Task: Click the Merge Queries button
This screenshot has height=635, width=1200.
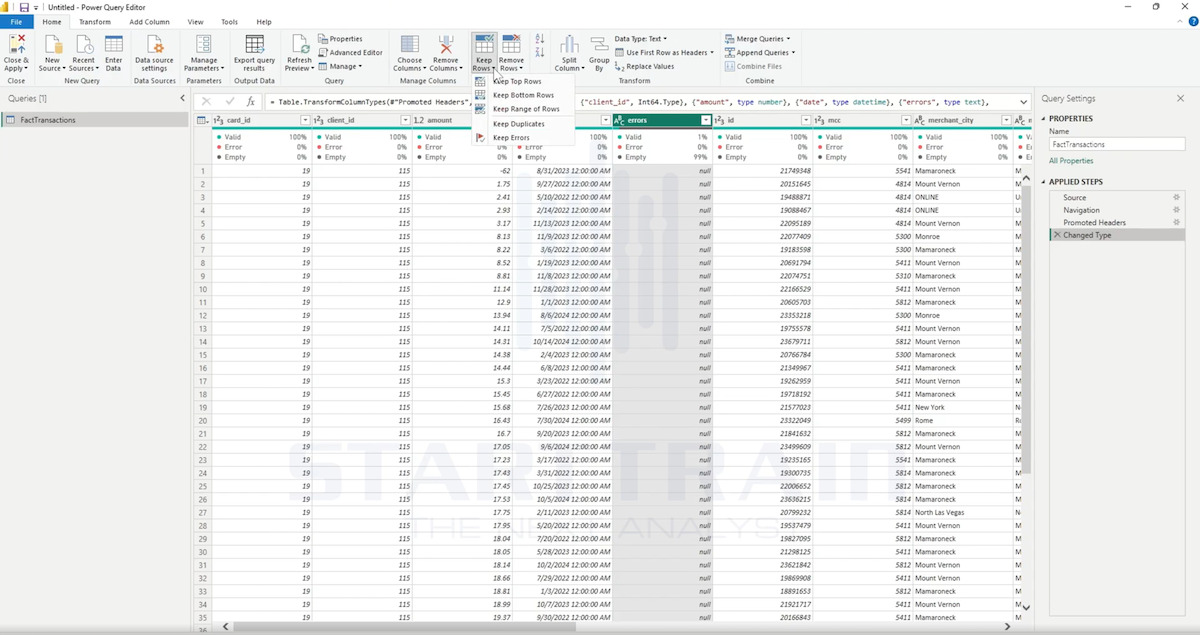Action: tap(756, 39)
